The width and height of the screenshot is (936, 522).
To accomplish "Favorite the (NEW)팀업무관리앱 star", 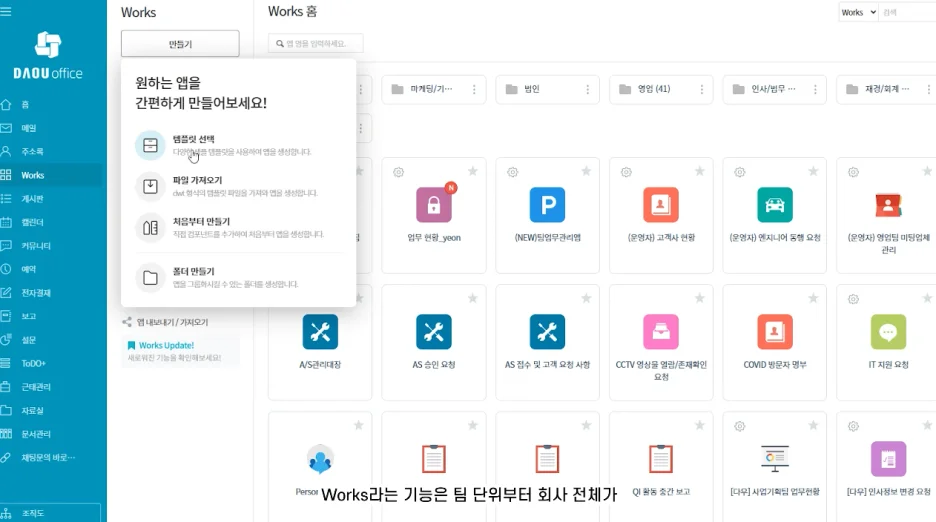I will coord(586,171).
